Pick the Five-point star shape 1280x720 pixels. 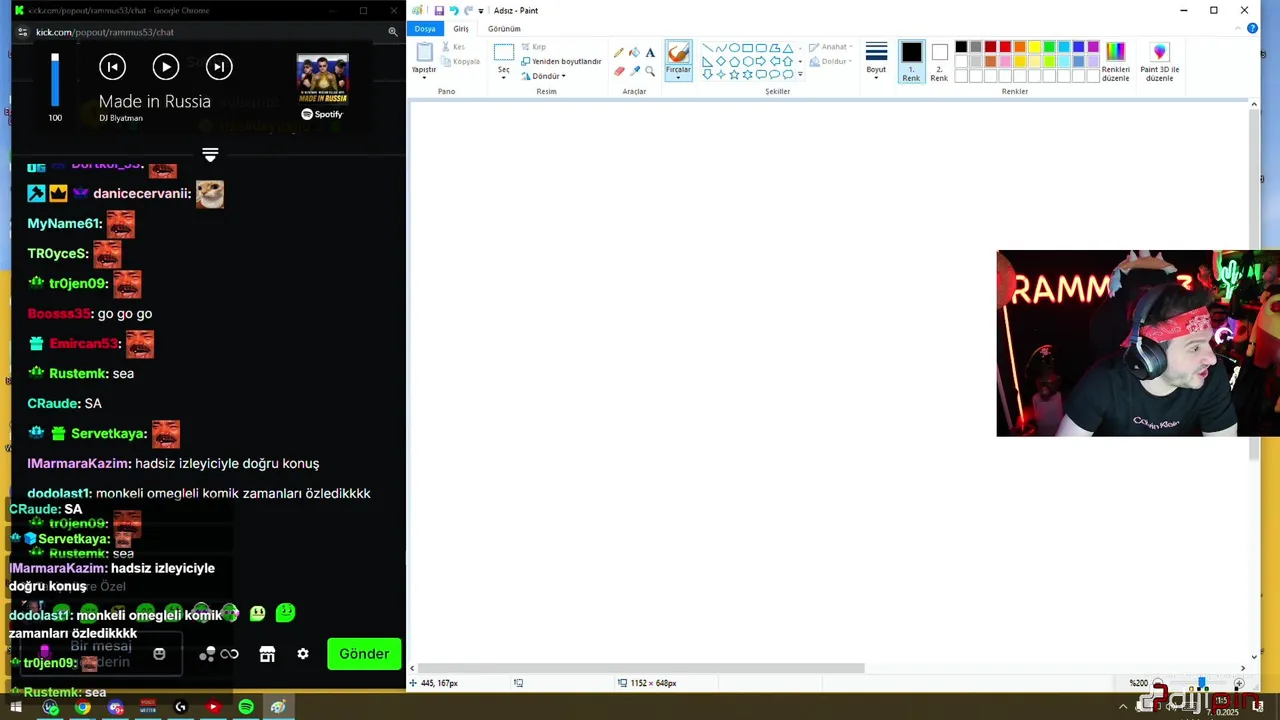(734, 74)
